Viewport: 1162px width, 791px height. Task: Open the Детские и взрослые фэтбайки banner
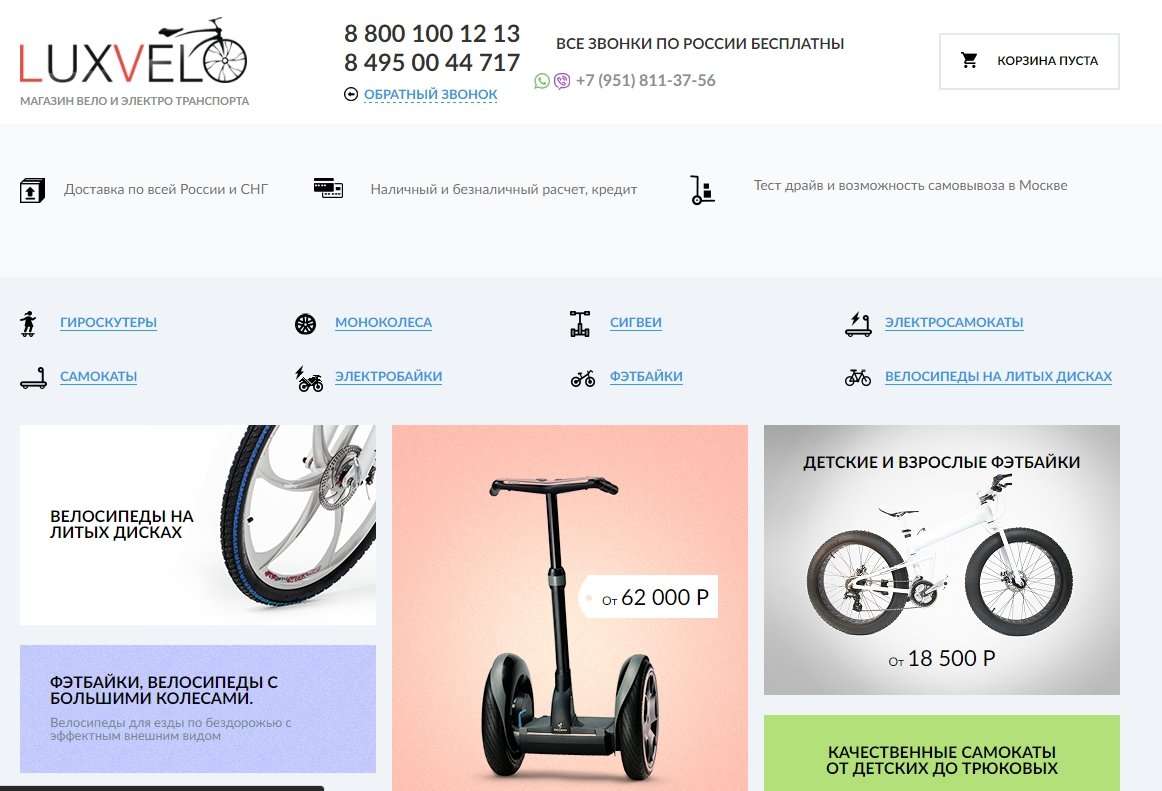[x=942, y=560]
